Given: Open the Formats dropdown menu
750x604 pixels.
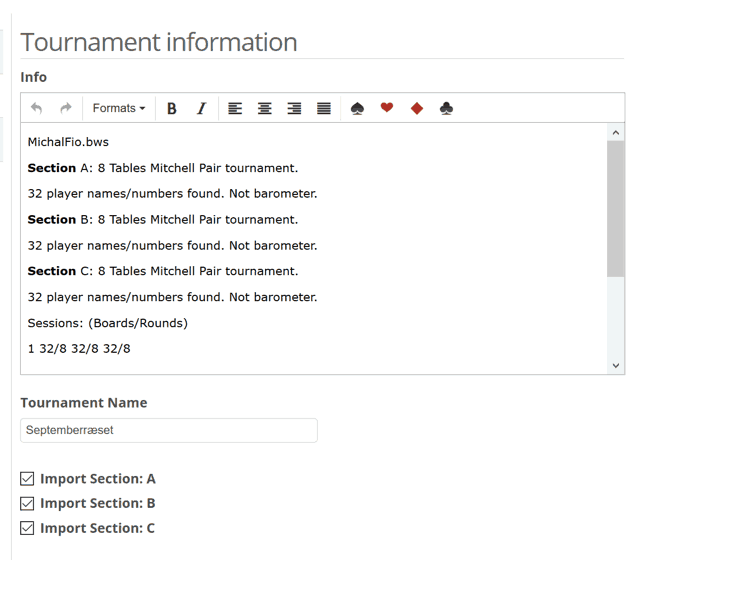Looking at the screenshot, I should 118,108.
